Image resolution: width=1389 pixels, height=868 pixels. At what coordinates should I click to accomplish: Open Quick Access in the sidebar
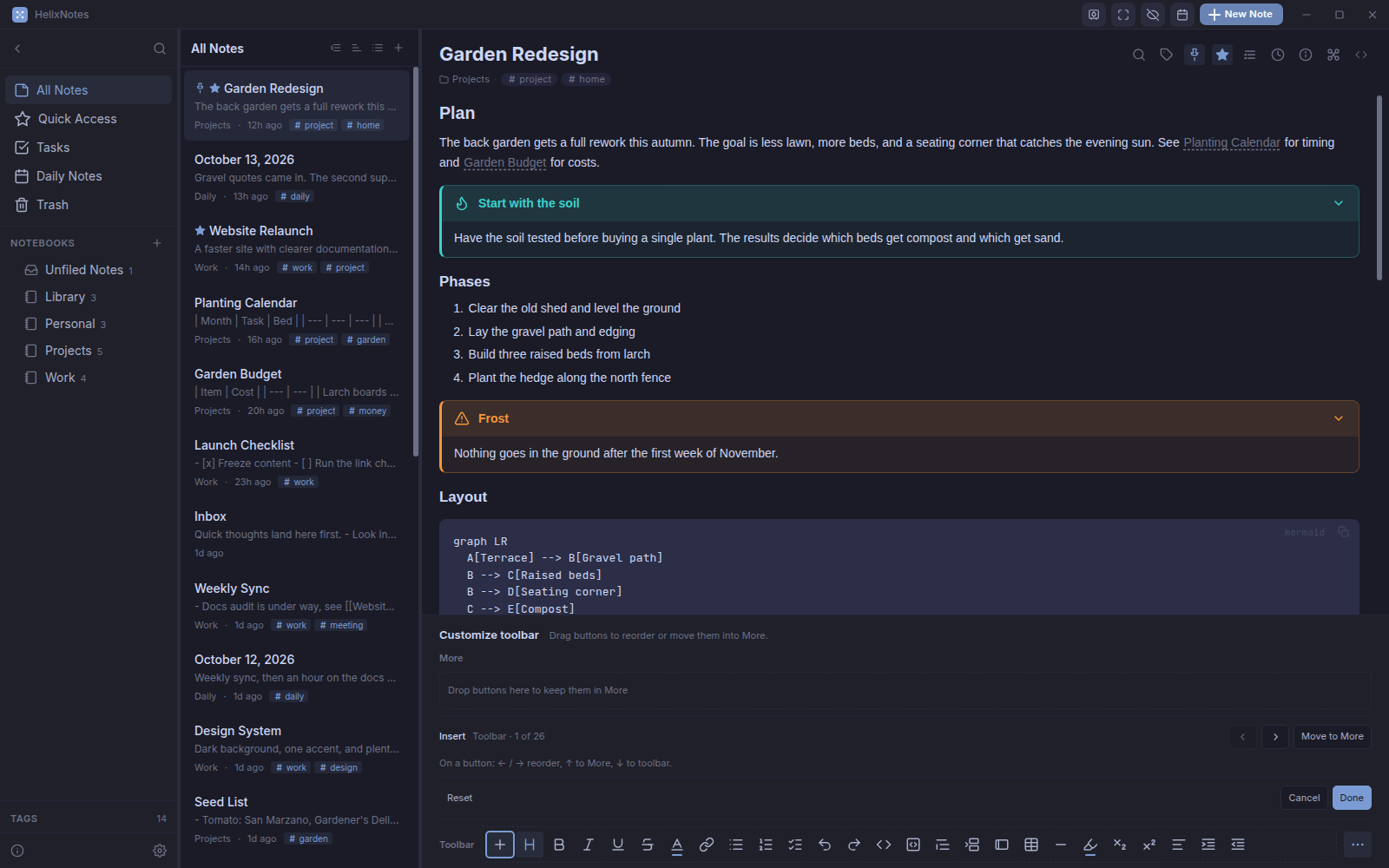coord(89,119)
